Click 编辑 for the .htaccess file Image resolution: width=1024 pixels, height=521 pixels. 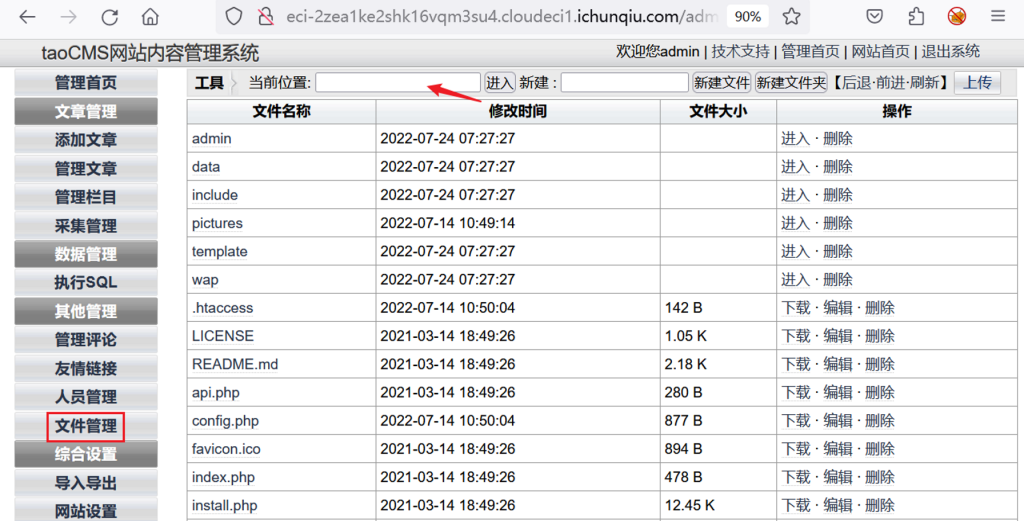[838, 308]
